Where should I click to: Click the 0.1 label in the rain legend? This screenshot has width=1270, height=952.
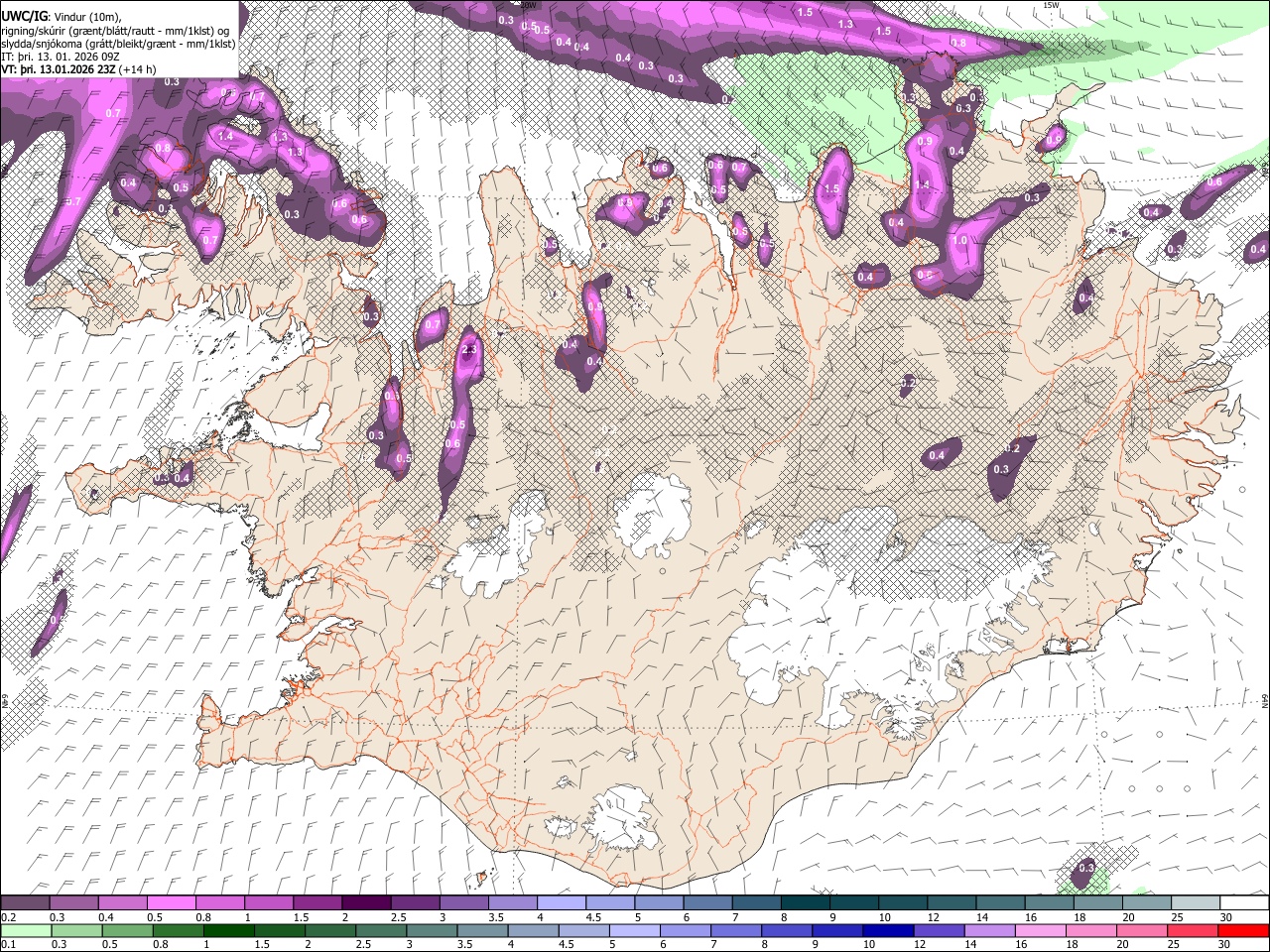pos(8,945)
